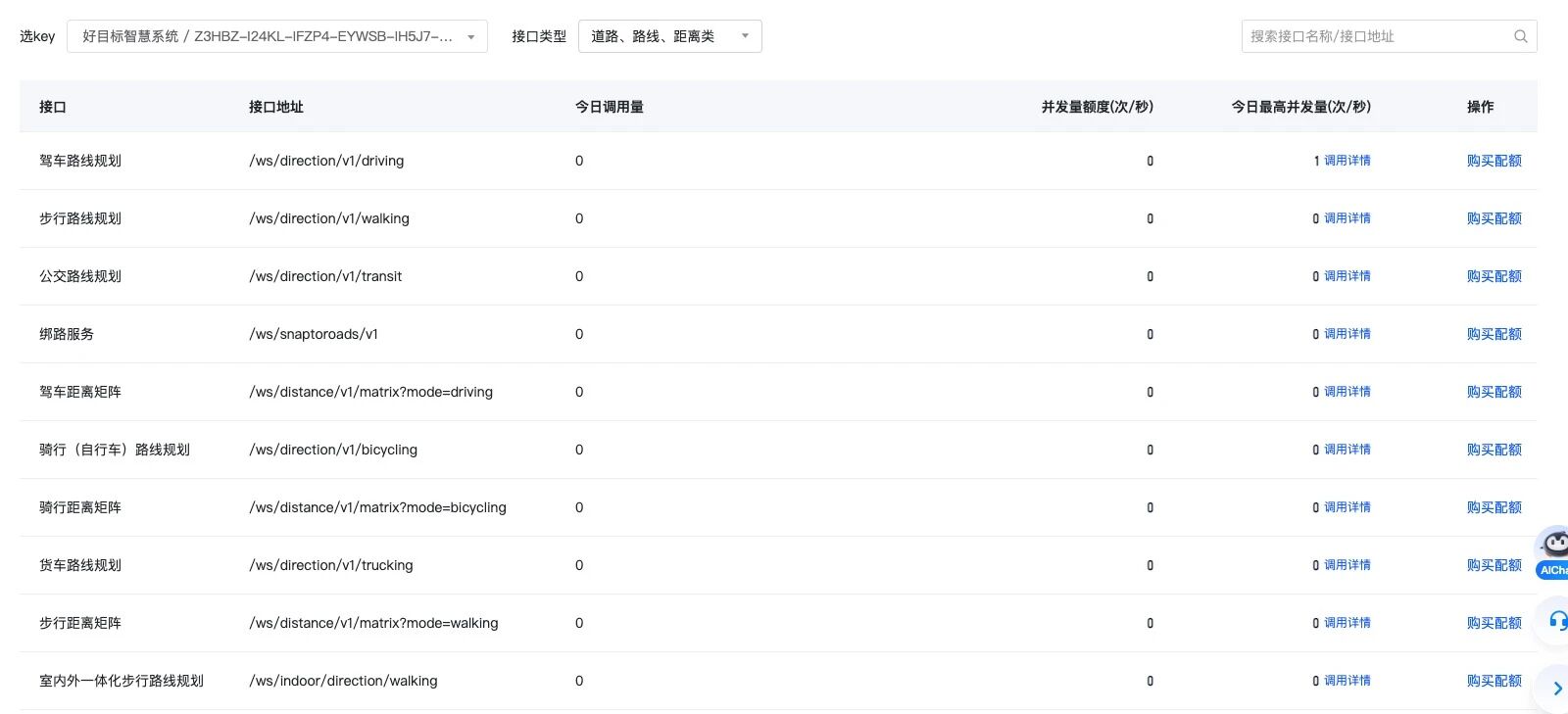The width and height of the screenshot is (1568, 714).
Task: Open the AIChat assistant robot icon
Action: (x=1553, y=553)
